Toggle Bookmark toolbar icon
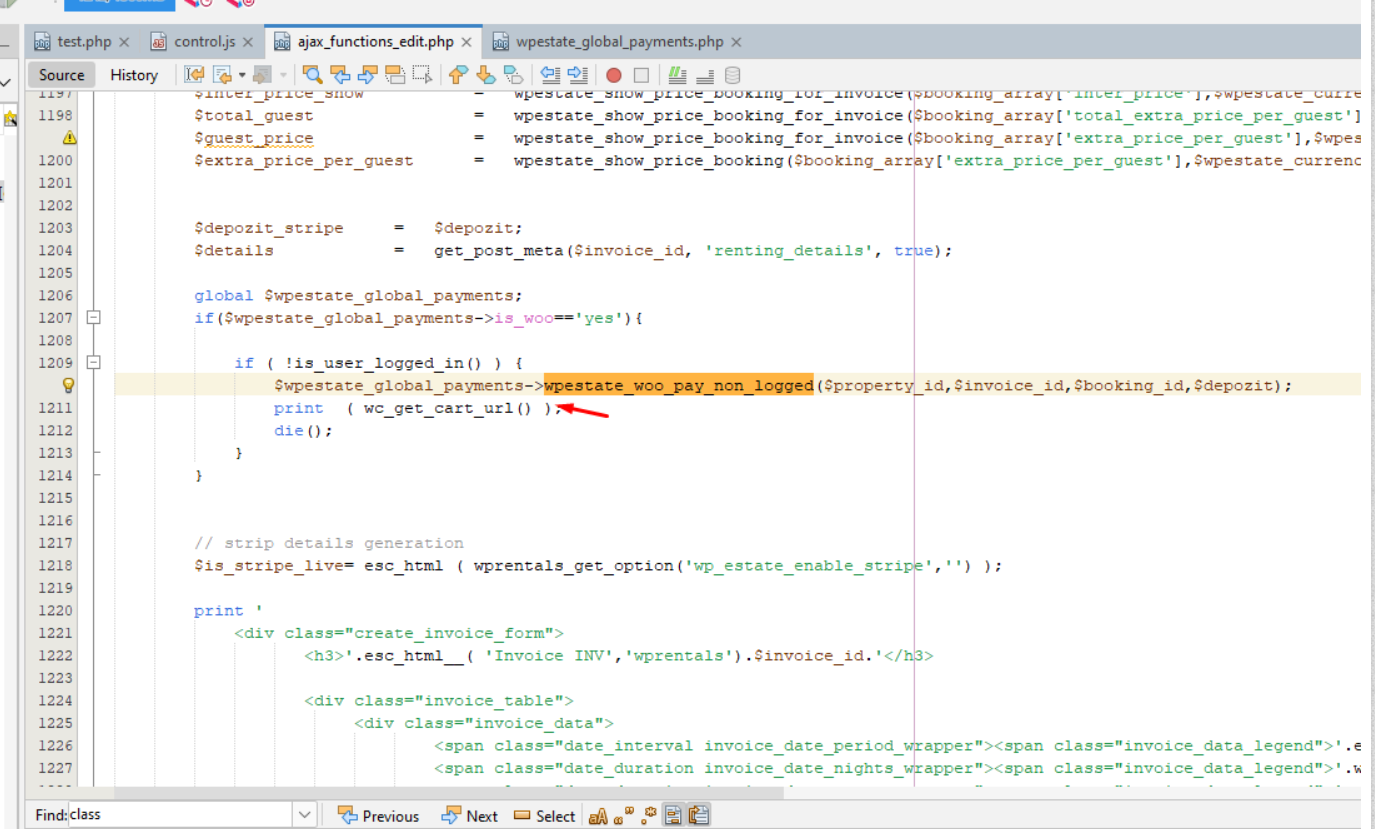This screenshot has width=1375, height=829. pyautogui.click(x=513, y=75)
